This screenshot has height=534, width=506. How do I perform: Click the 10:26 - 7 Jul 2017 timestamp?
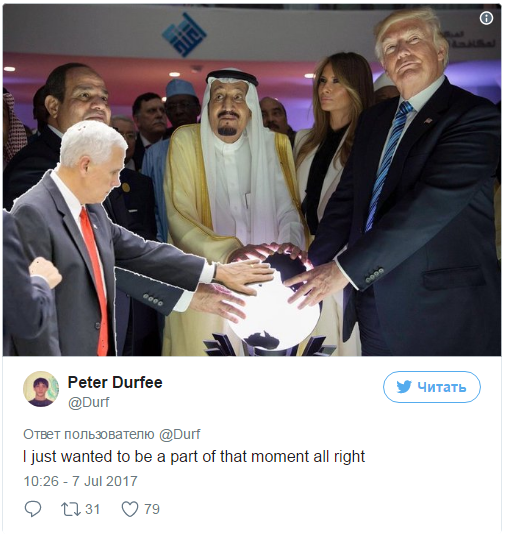[80, 481]
